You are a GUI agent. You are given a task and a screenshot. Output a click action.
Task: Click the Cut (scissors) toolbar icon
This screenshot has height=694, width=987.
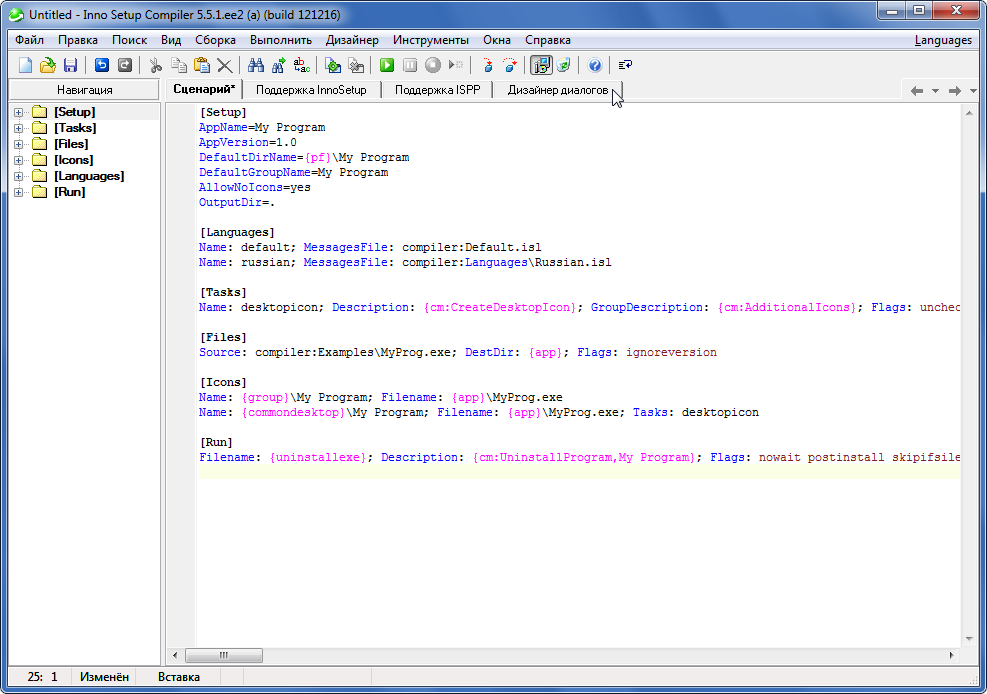pyautogui.click(x=155, y=65)
